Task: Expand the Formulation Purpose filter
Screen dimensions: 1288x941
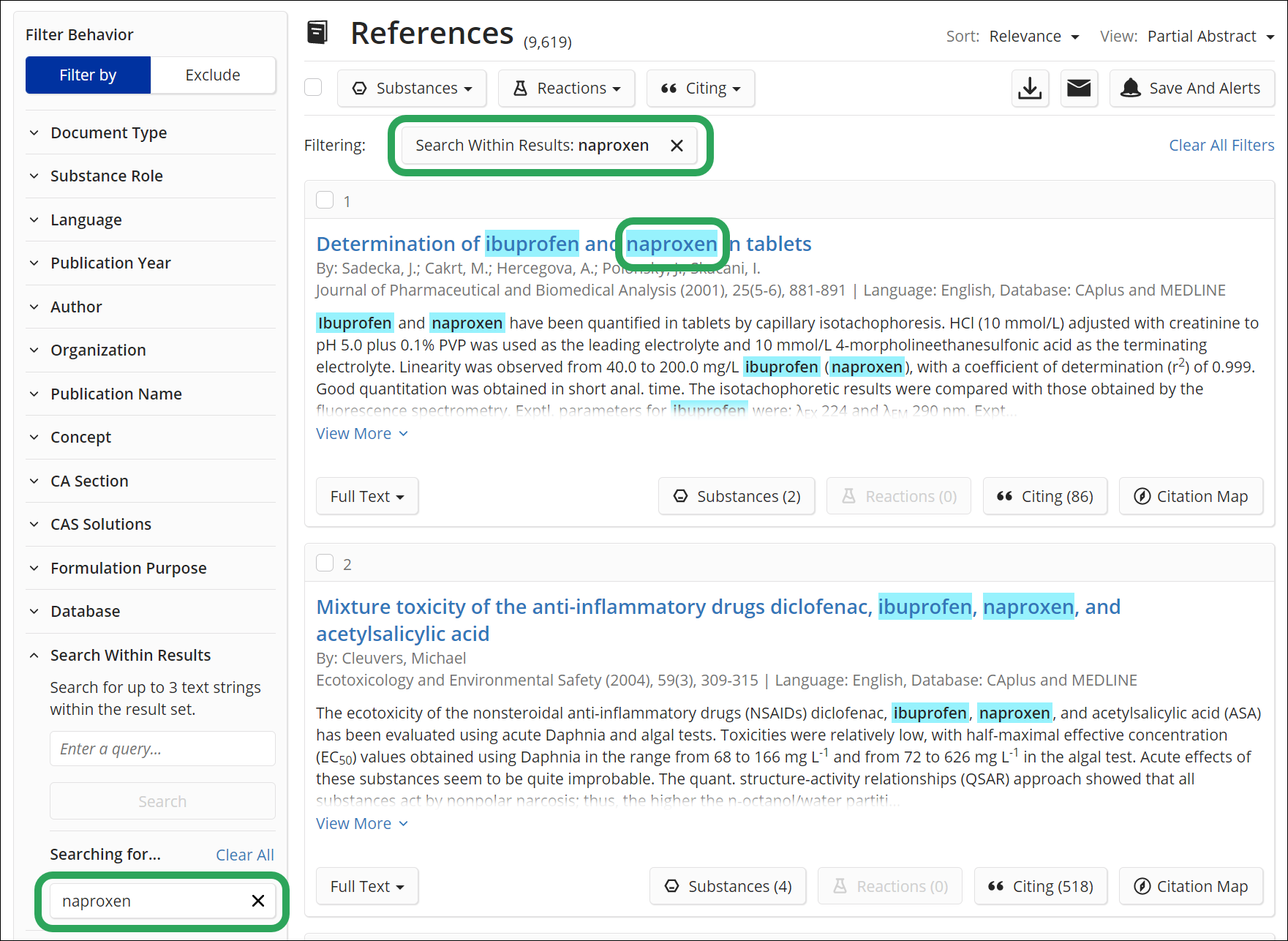Action: point(151,568)
